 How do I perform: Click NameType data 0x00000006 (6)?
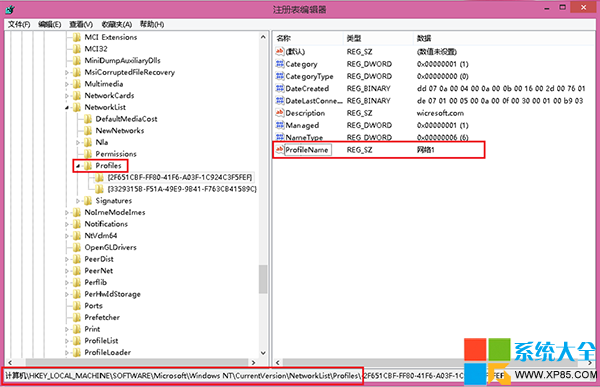442,137
